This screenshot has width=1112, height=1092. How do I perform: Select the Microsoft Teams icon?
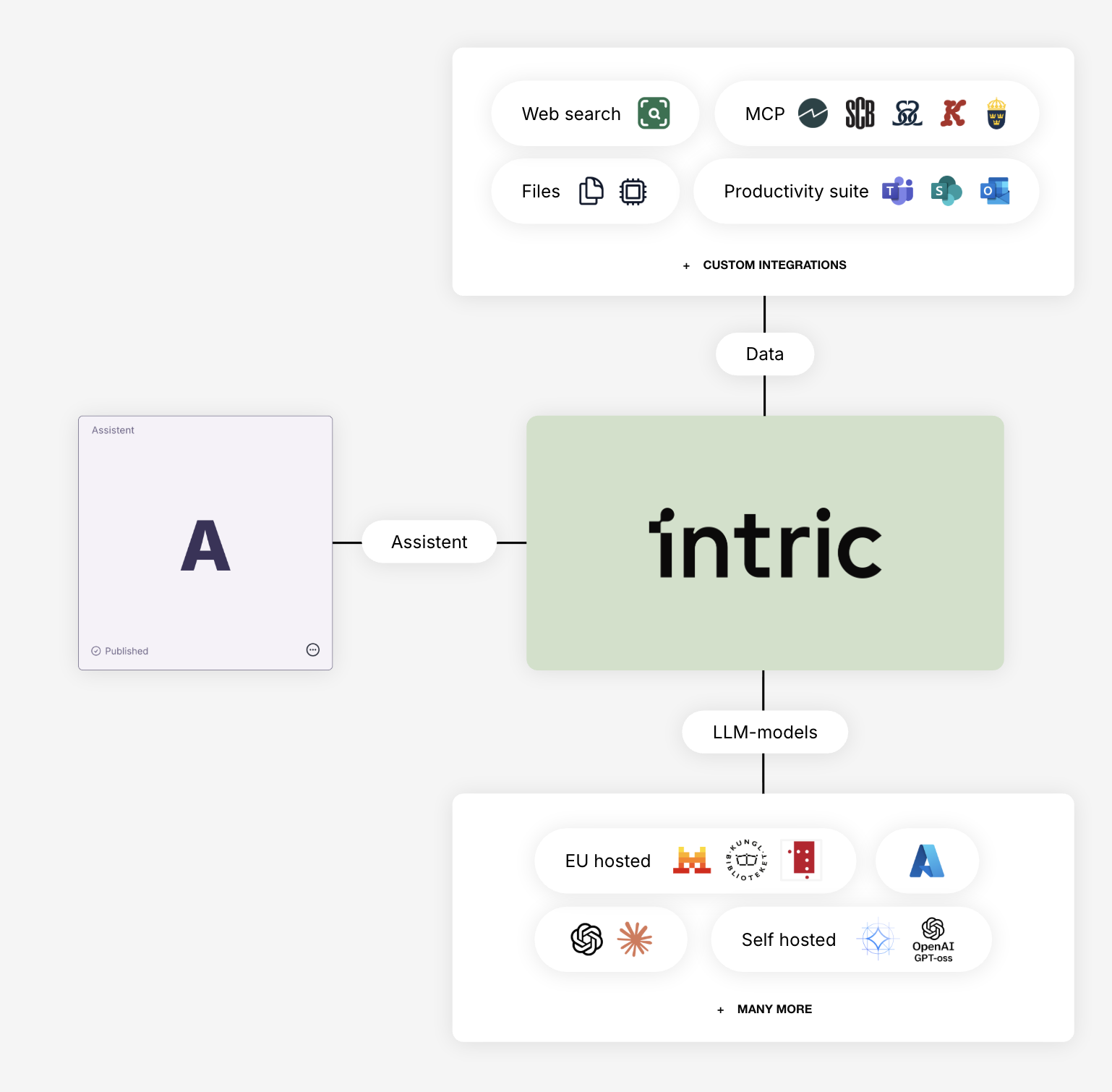(897, 191)
